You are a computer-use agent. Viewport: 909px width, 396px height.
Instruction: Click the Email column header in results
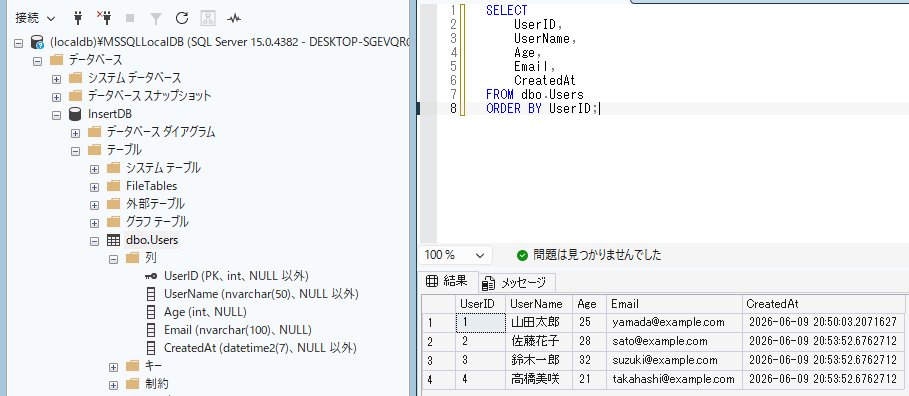[674, 304]
